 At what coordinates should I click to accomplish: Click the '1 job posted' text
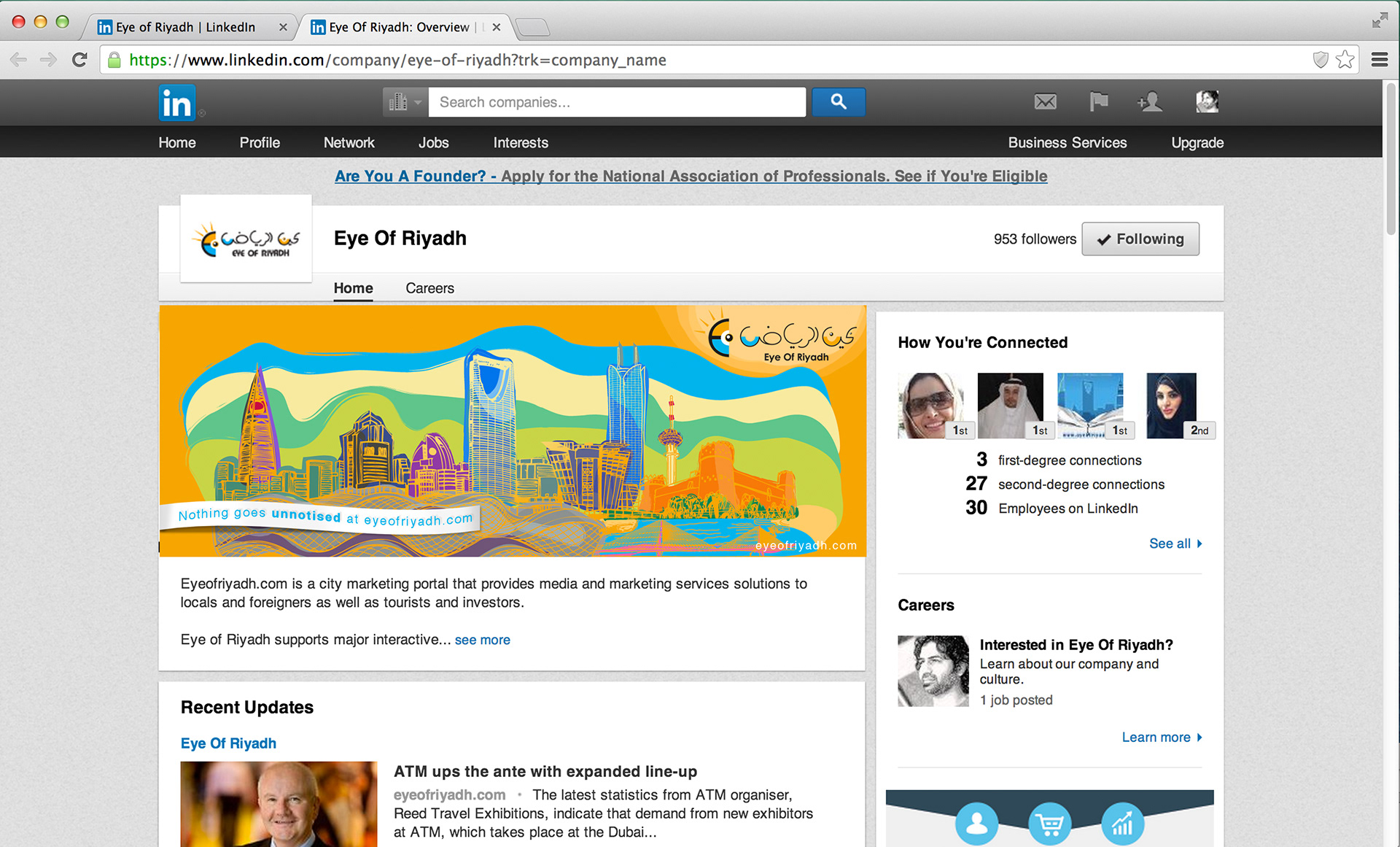click(1016, 700)
